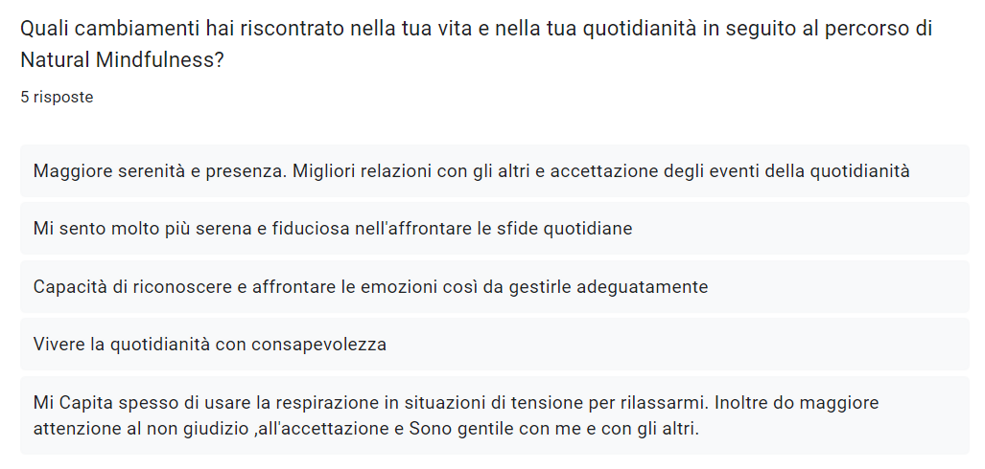
Task: Click the question title starting "Quali cambiamenti"
Action: 475,28
